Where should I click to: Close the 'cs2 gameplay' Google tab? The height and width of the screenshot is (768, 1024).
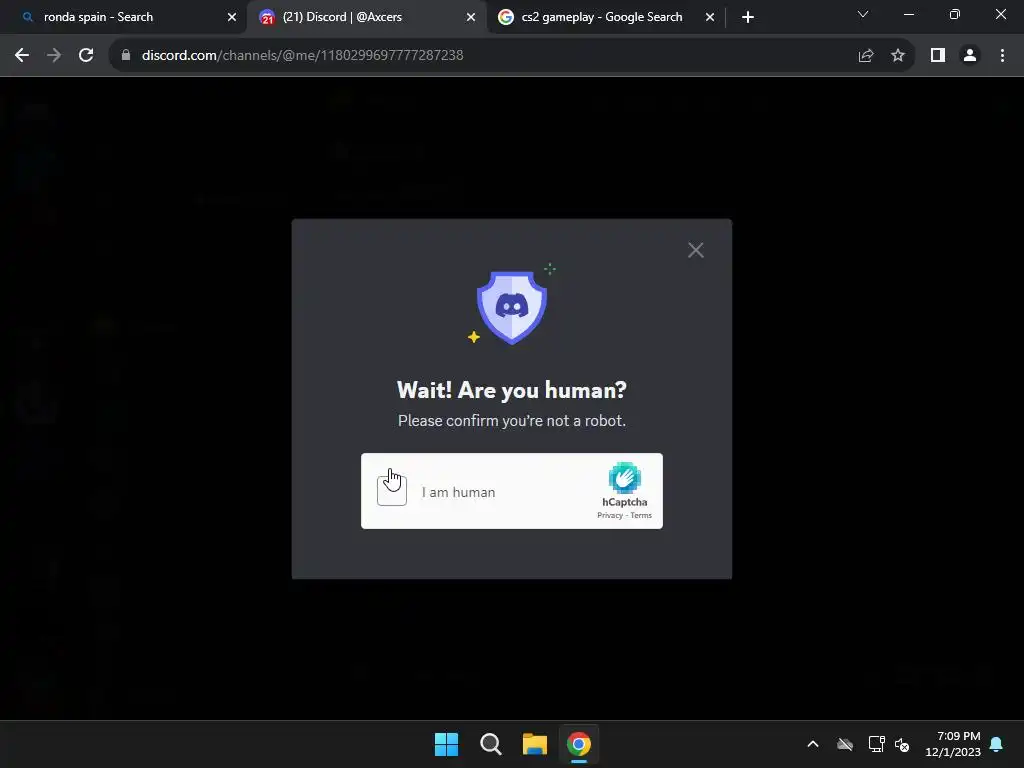710,17
